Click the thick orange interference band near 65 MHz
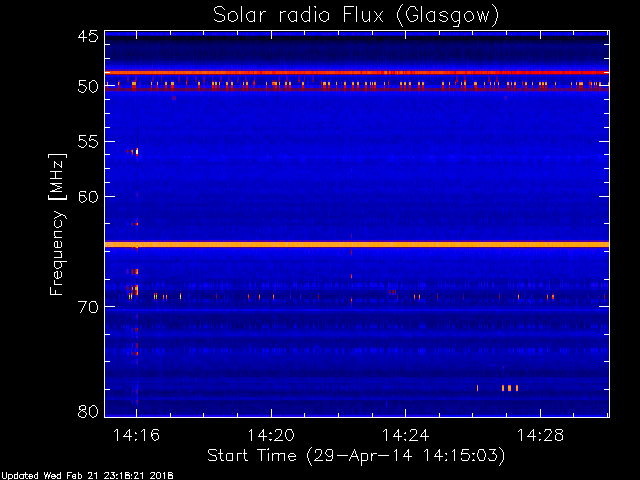640x480 pixels. [357, 244]
